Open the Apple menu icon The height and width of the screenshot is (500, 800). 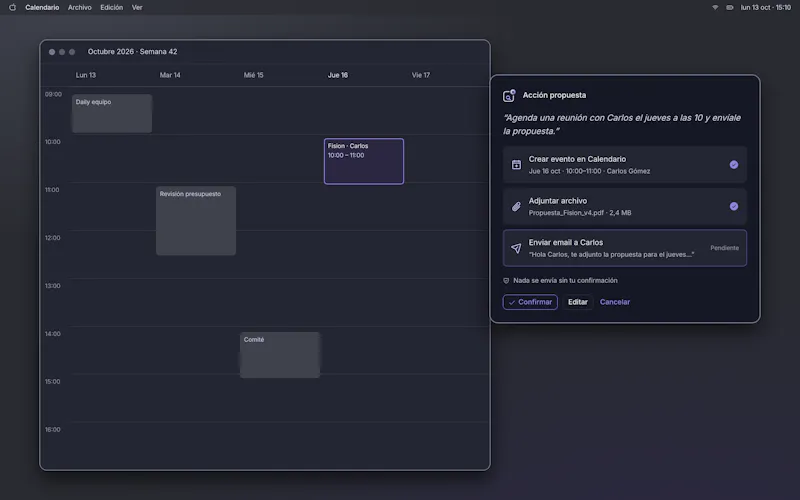click(12, 8)
